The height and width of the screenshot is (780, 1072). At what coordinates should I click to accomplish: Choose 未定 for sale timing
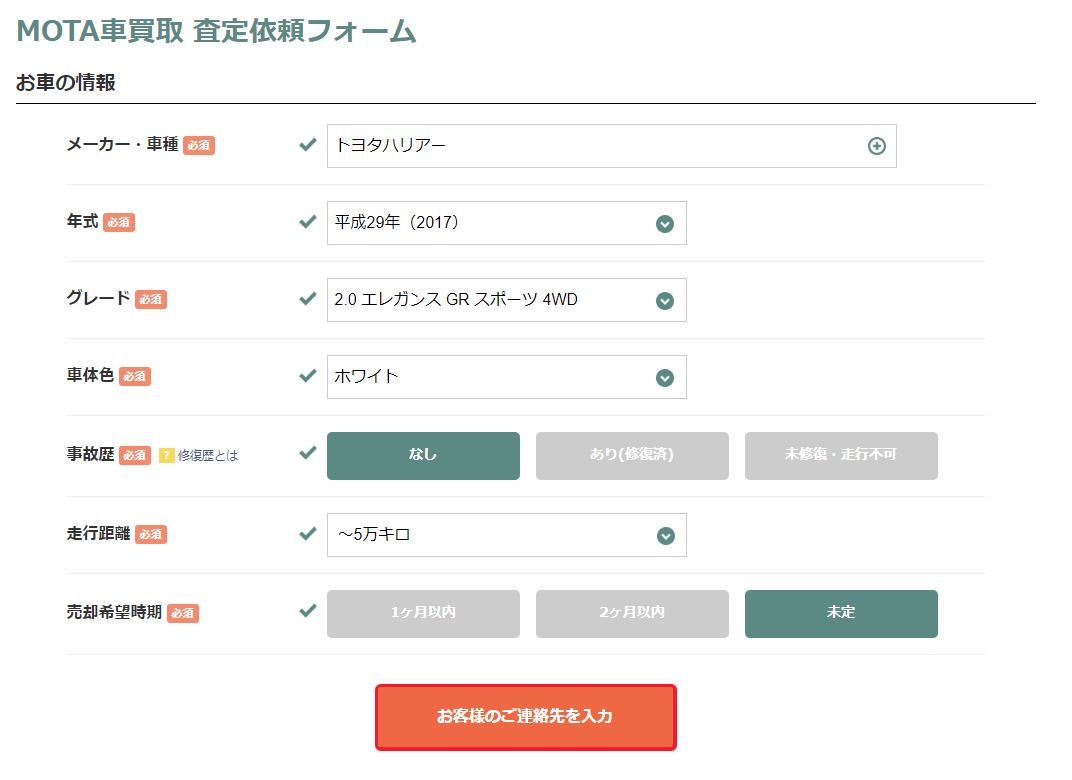(841, 613)
